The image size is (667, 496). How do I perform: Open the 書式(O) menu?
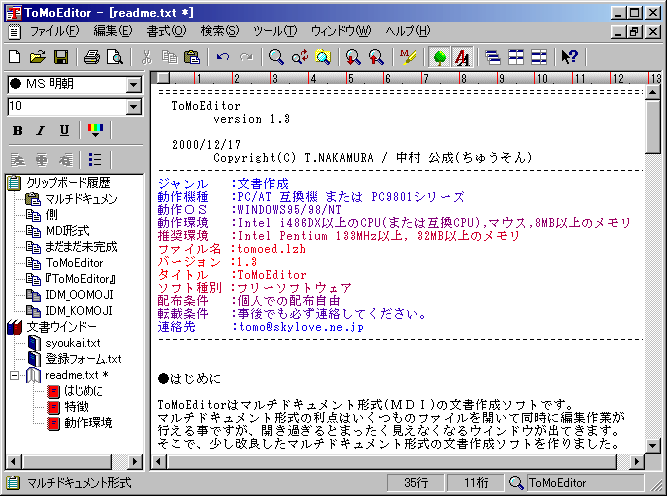point(166,31)
